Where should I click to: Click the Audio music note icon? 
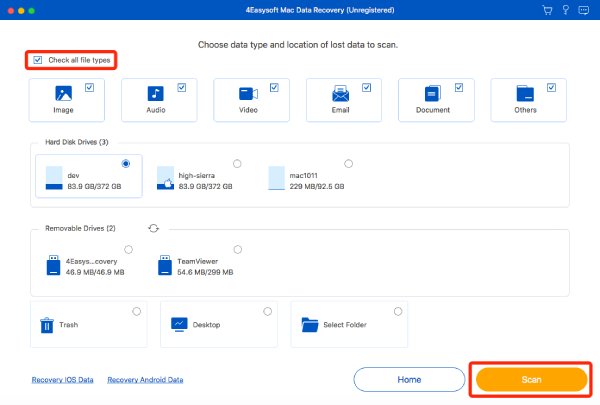156,93
